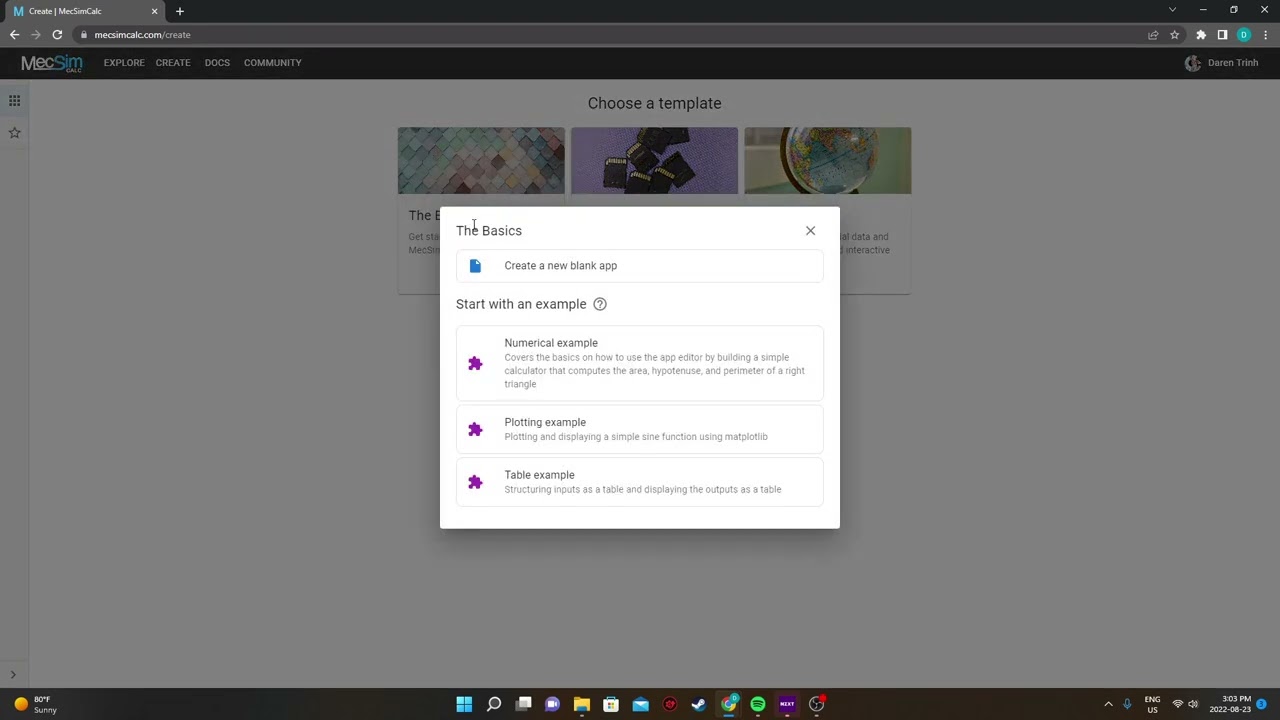This screenshot has height=720, width=1280.
Task: Share this page icon in address bar
Action: coord(1153,35)
